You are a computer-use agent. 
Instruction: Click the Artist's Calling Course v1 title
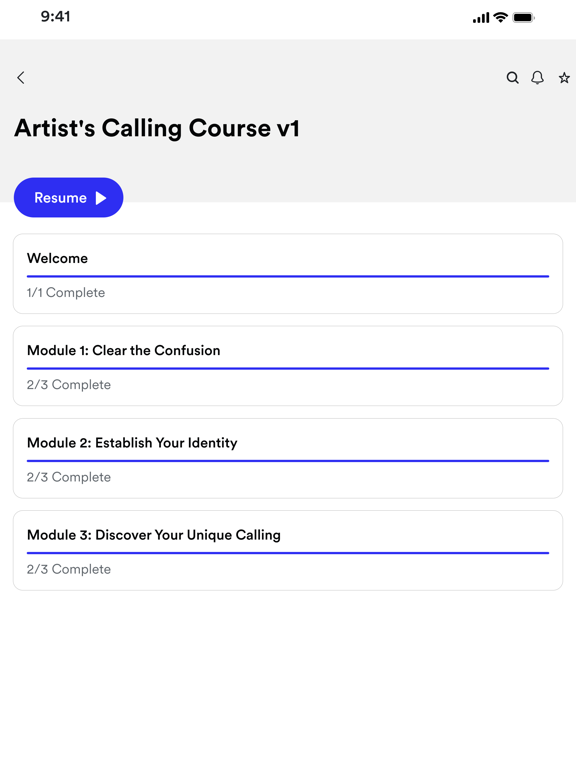[x=157, y=128]
